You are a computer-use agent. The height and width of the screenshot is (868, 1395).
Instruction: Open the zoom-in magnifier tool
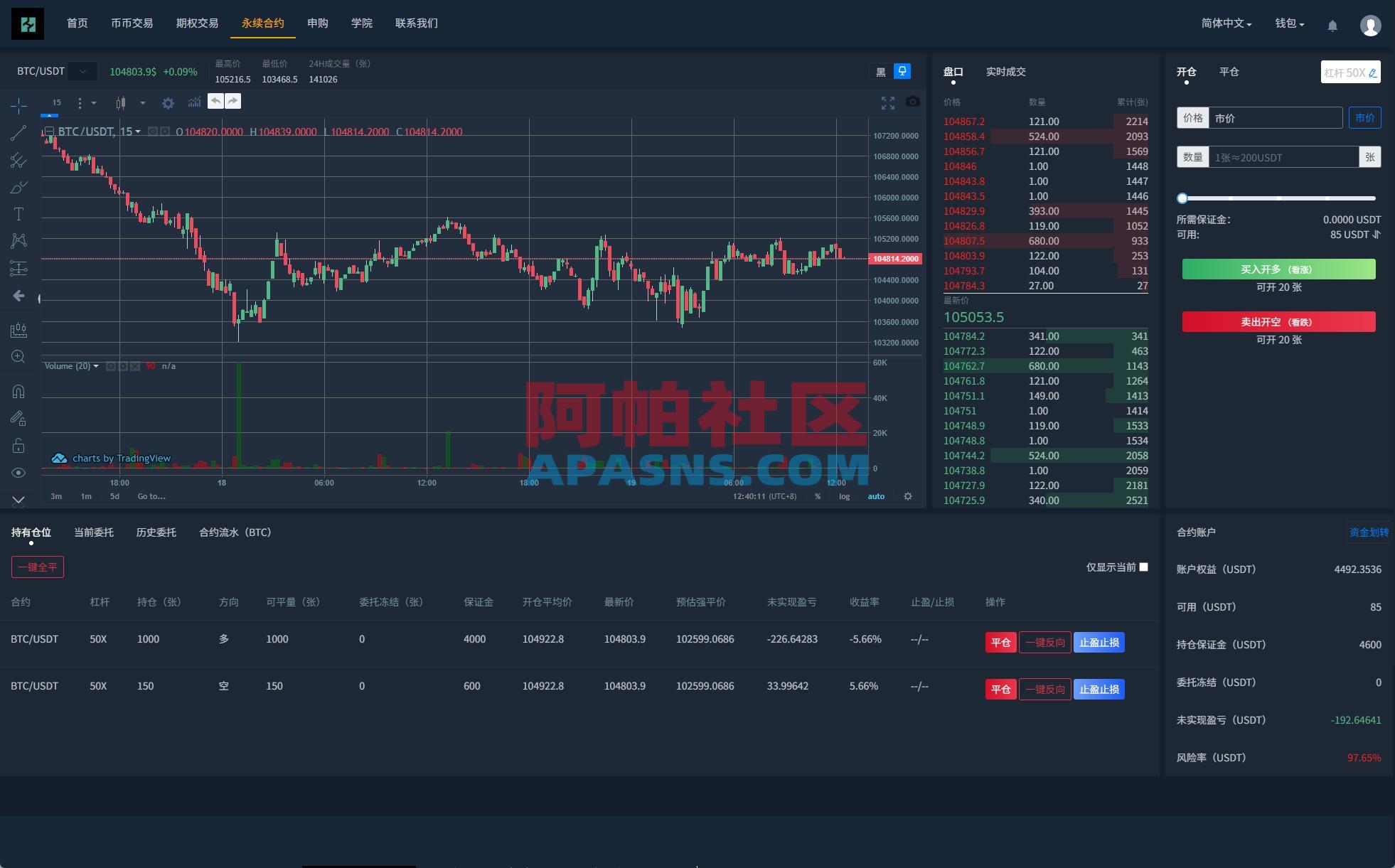click(18, 356)
